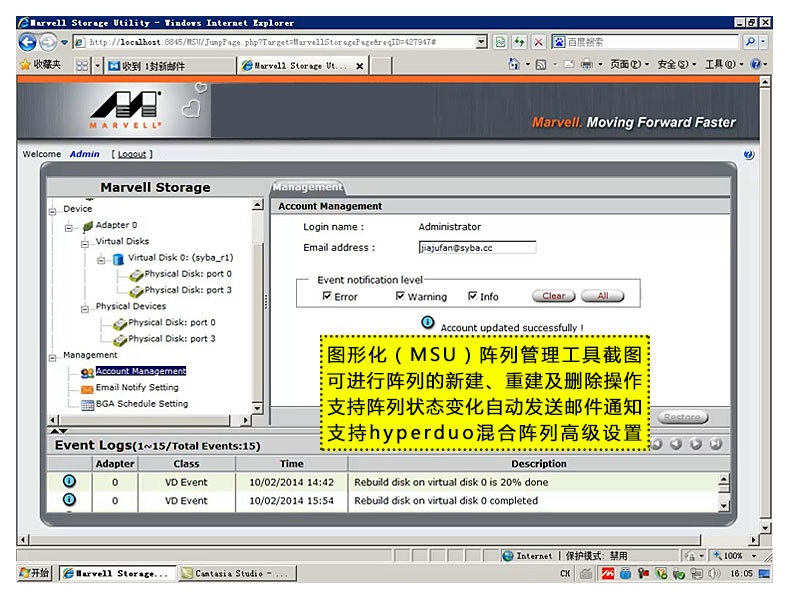
Task: Click the Logout link
Action: [132, 154]
